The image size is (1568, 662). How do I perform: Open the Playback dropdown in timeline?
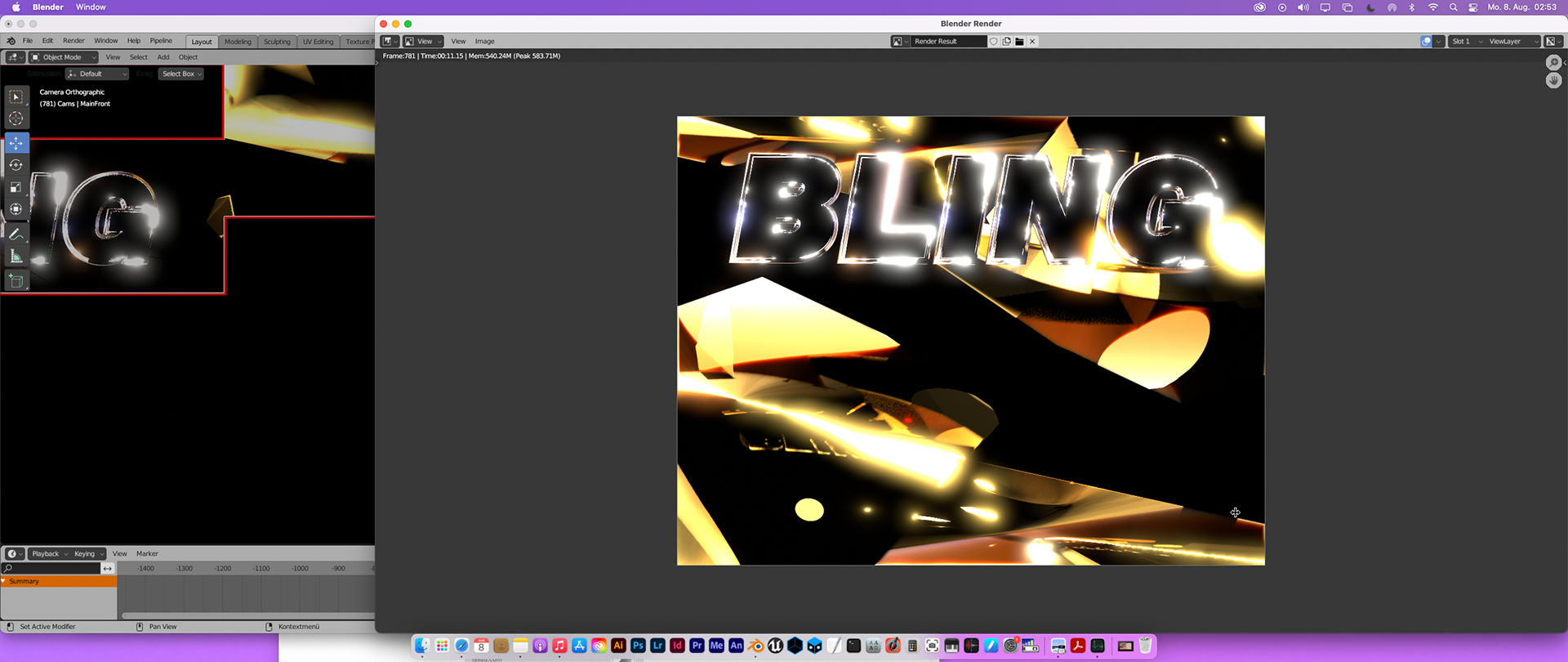click(50, 554)
